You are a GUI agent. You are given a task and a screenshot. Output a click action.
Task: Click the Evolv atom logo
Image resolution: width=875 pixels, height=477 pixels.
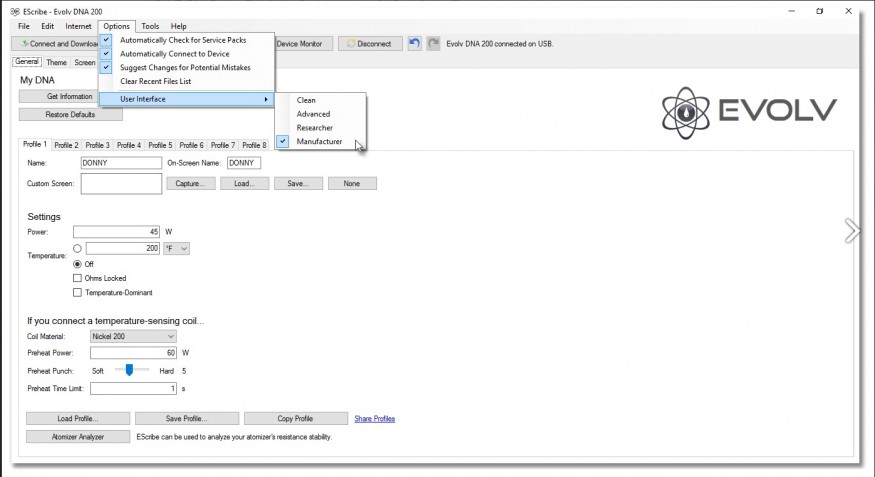pyautogui.click(x=686, y=113)
